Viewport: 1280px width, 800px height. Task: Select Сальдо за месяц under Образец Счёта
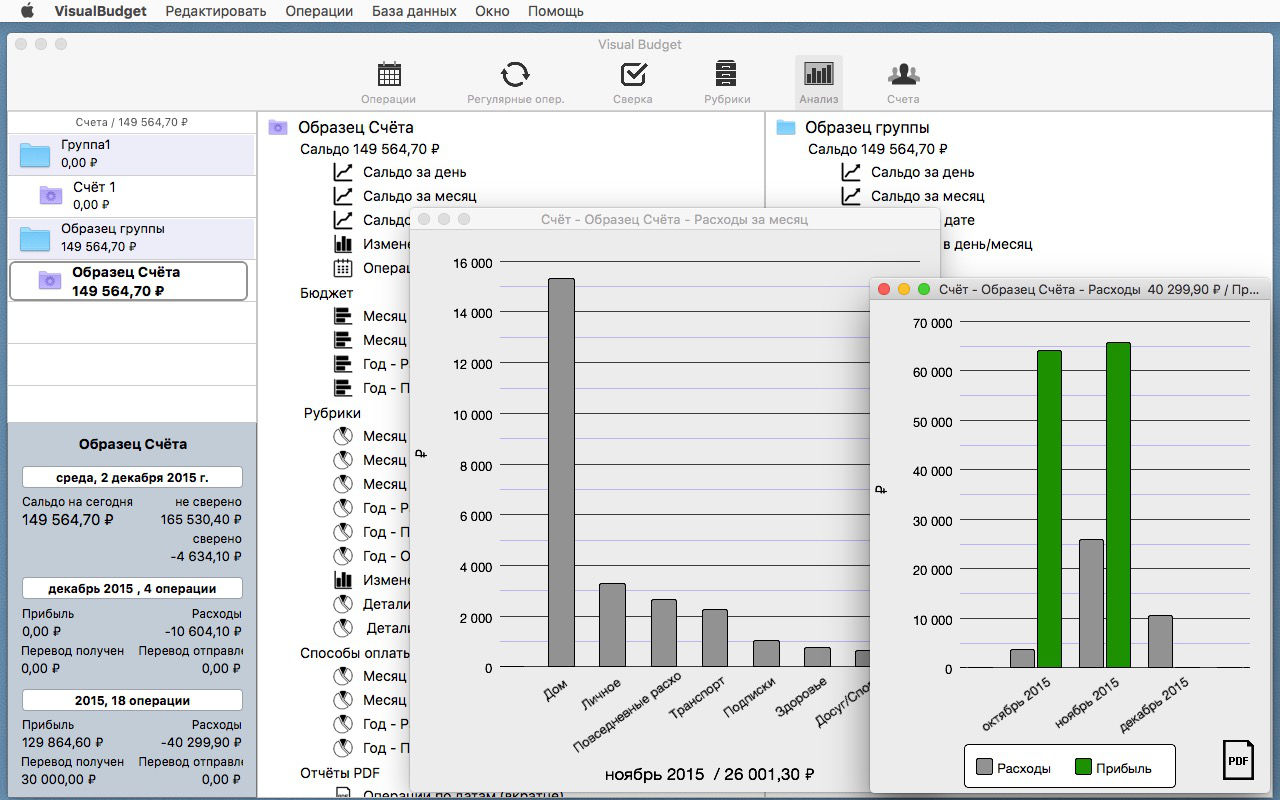pos(419,196)
